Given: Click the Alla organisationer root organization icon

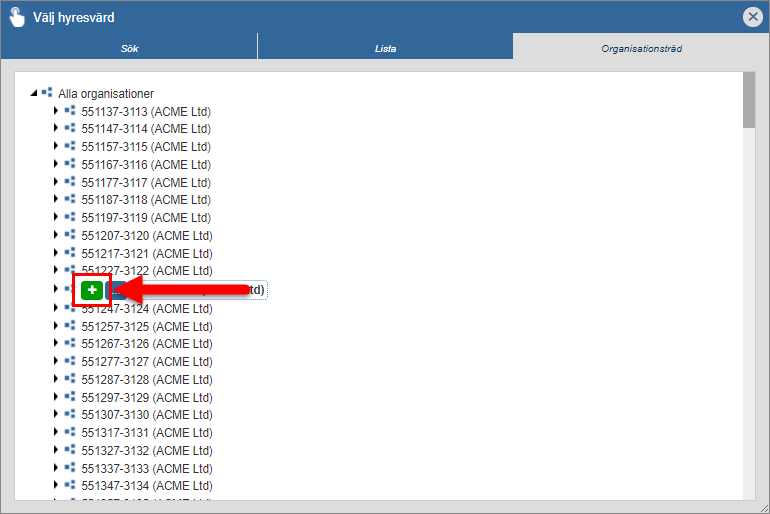Looking at the screenshot, I should pos(47,93).
